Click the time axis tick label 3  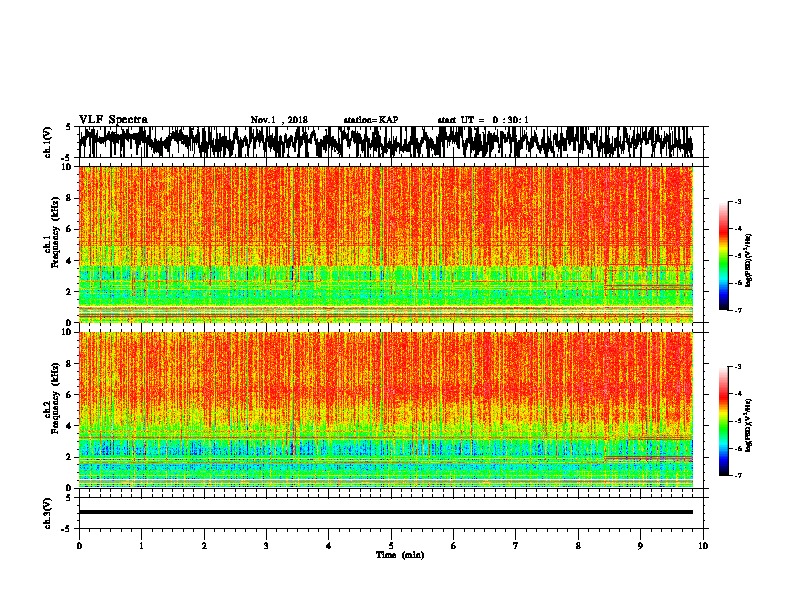[x=266, y=546]
